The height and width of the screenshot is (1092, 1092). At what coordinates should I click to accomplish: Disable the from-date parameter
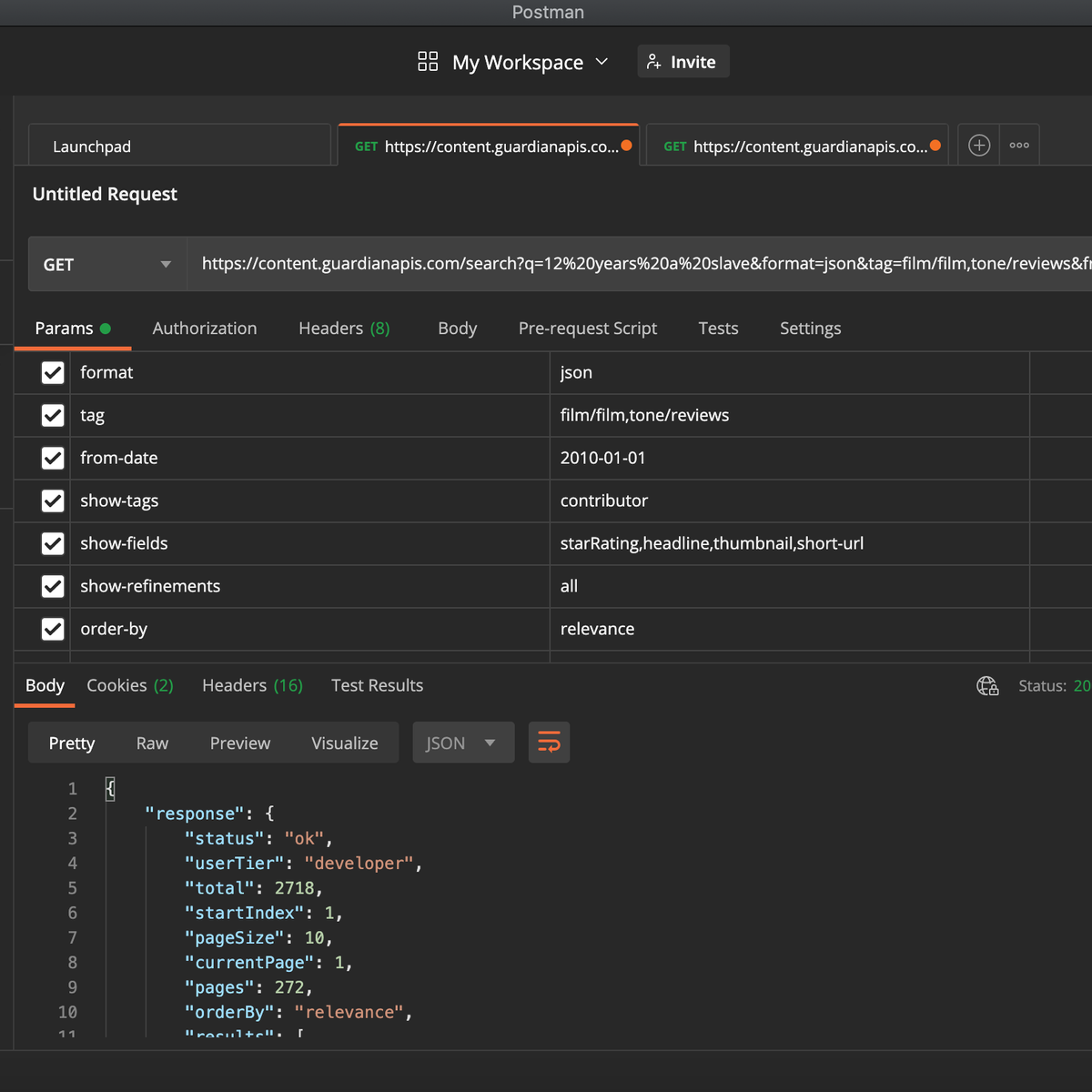53,458
